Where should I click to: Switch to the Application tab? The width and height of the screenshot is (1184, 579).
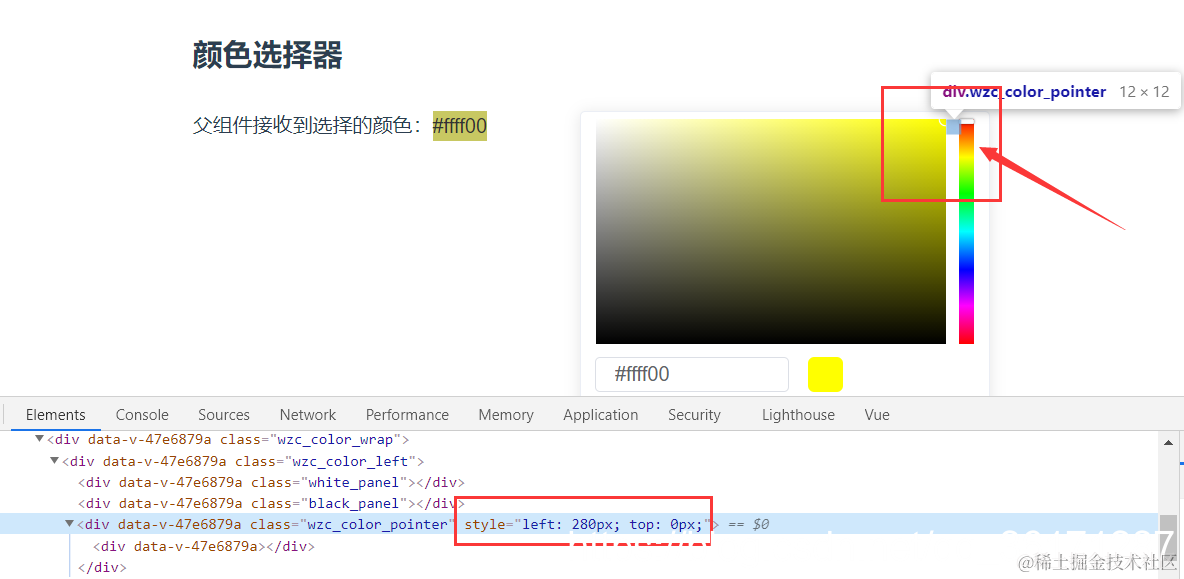point(600,414)
